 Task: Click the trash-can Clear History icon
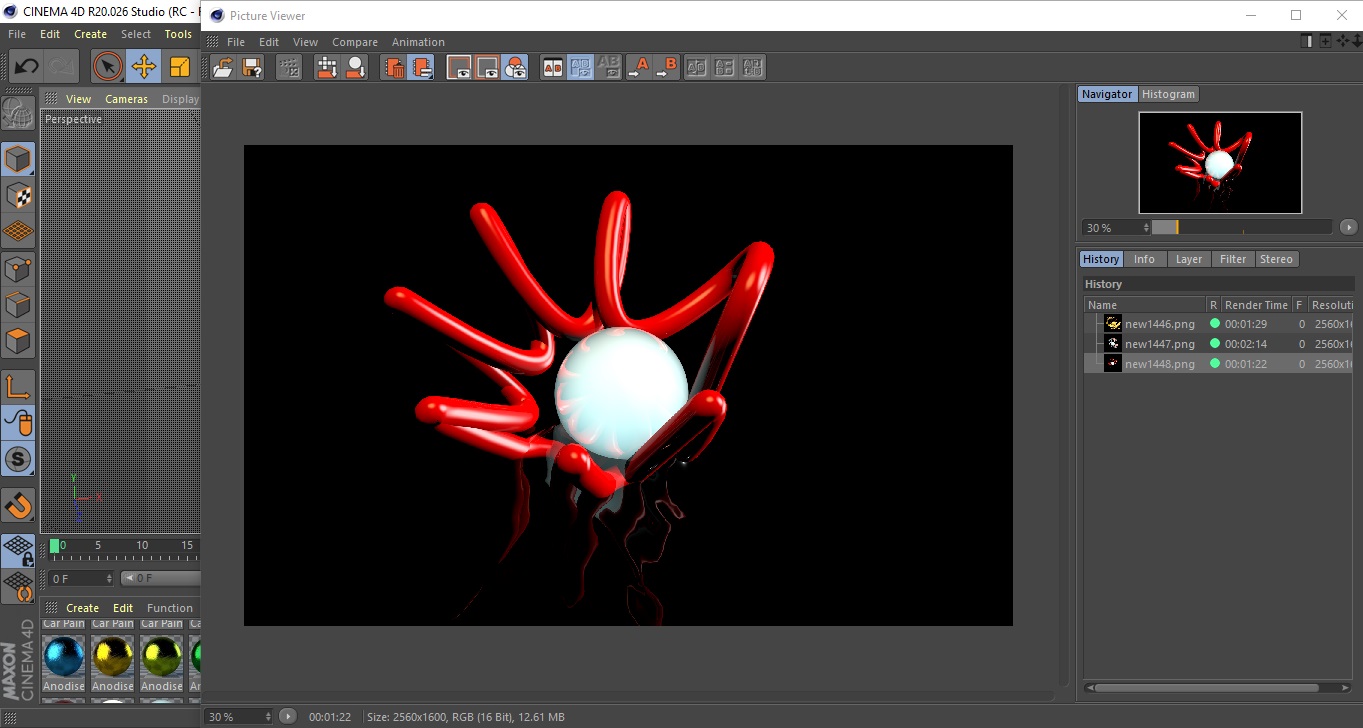click(395, 67)
